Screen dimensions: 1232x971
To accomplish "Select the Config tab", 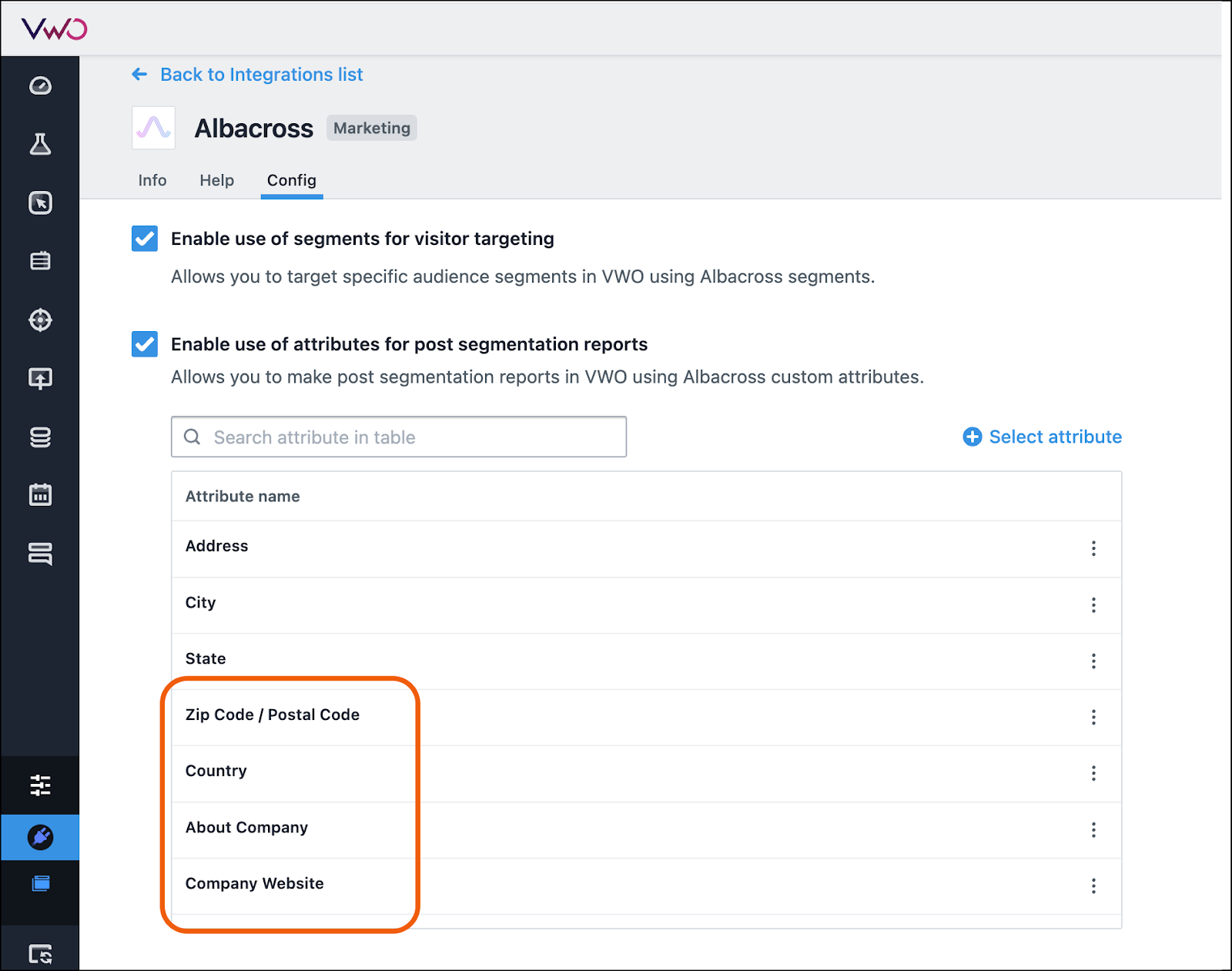I will (x=292, y=180).
